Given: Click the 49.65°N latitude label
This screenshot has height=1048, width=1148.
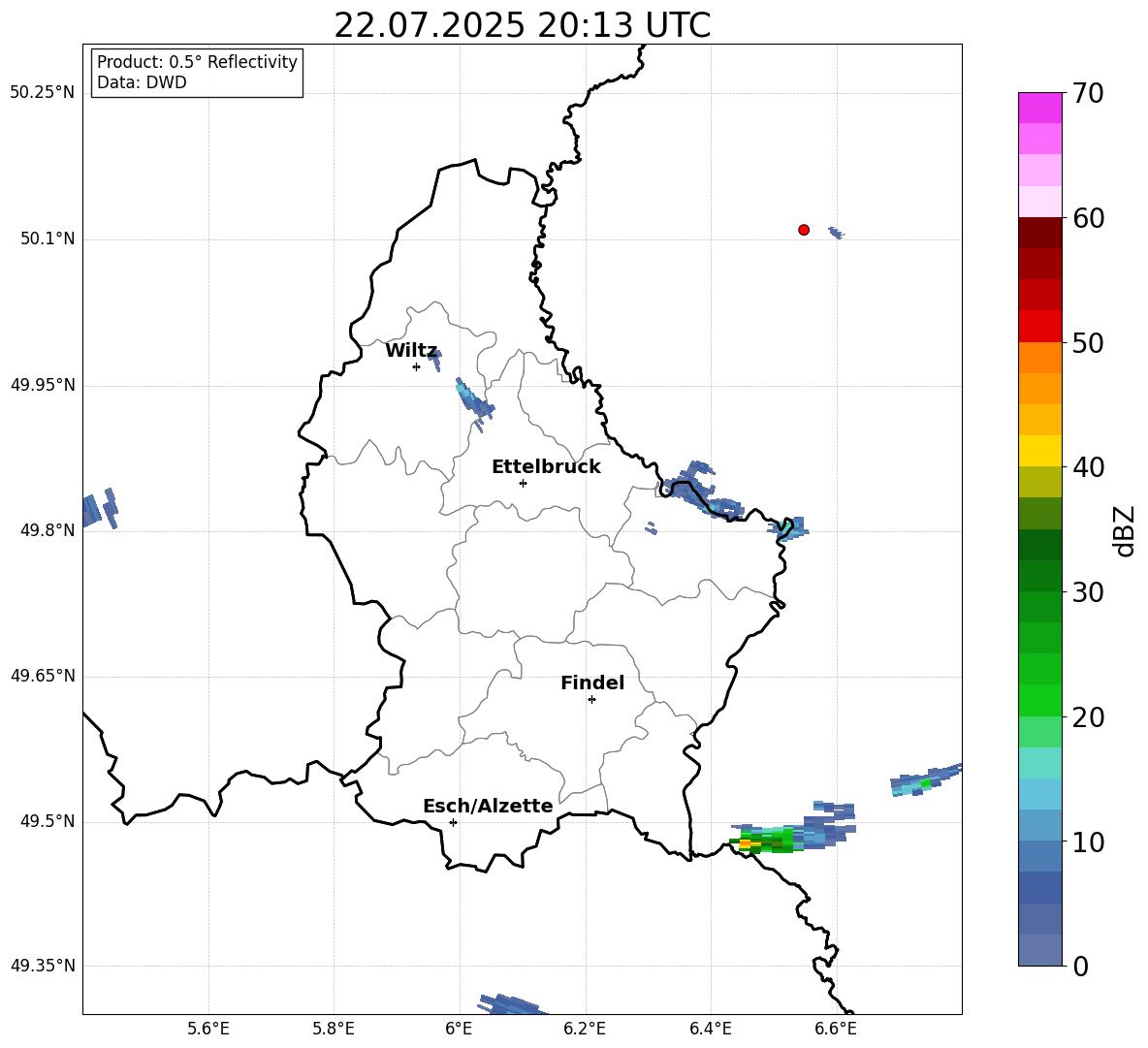Looking at the screenshot, I should pos(43,676).
